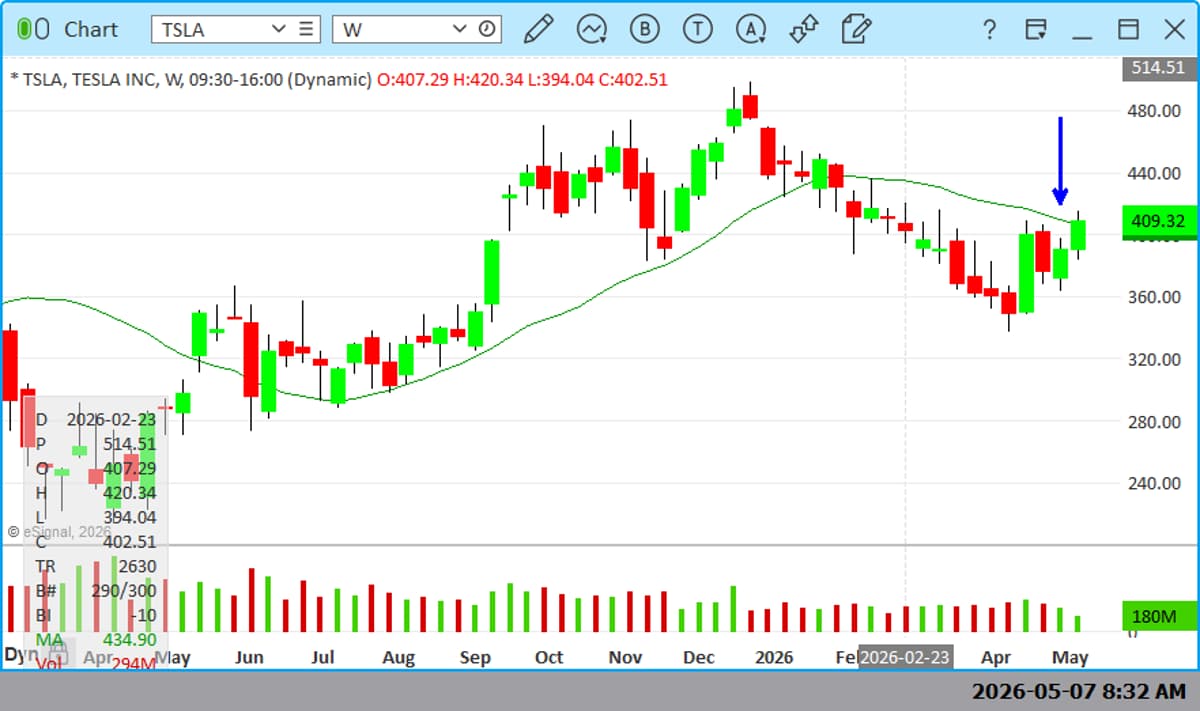
Task: Click the 240.00 price axis label
Action: point(1156,483)
